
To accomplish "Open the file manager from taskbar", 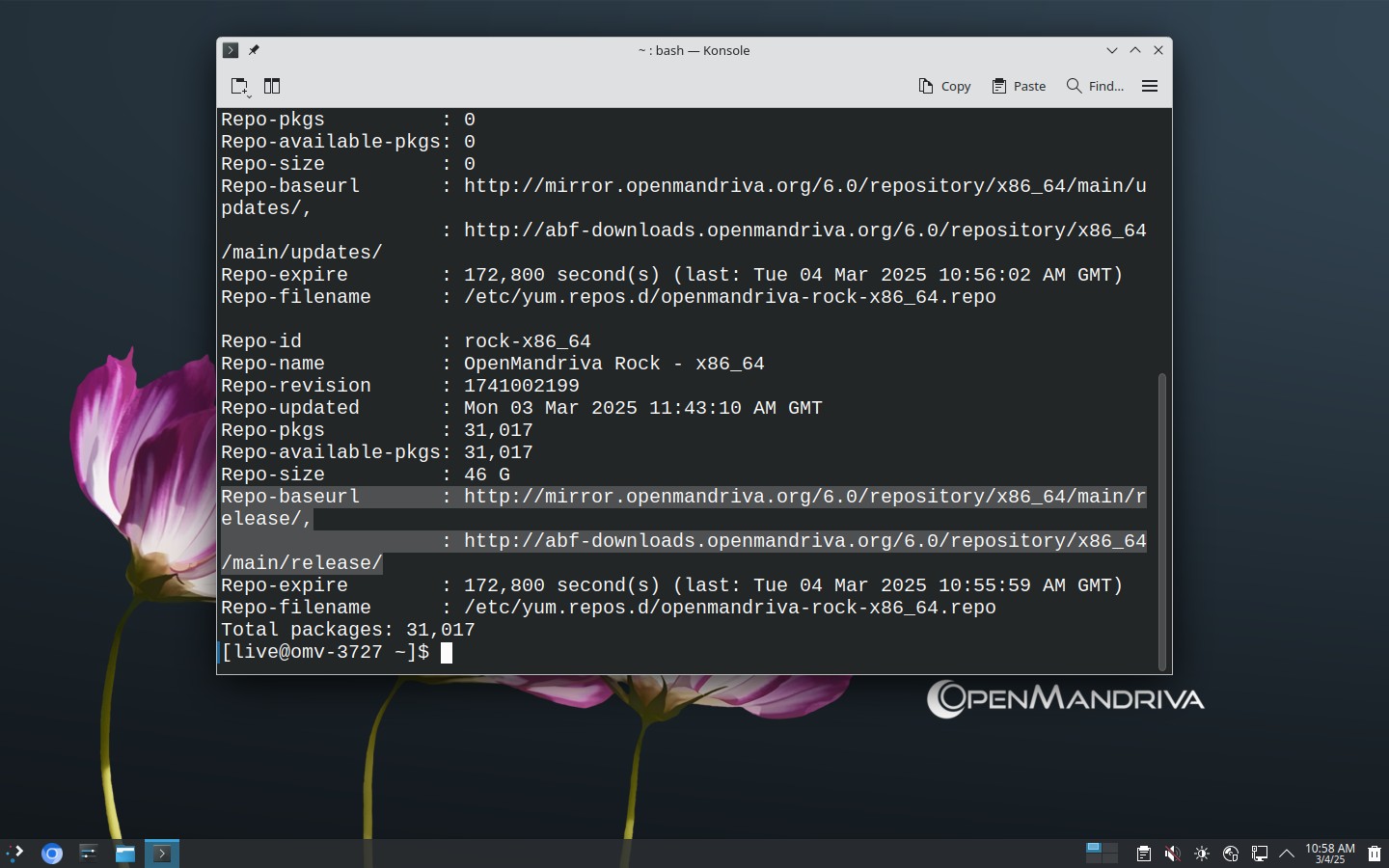I will (125, 854).
